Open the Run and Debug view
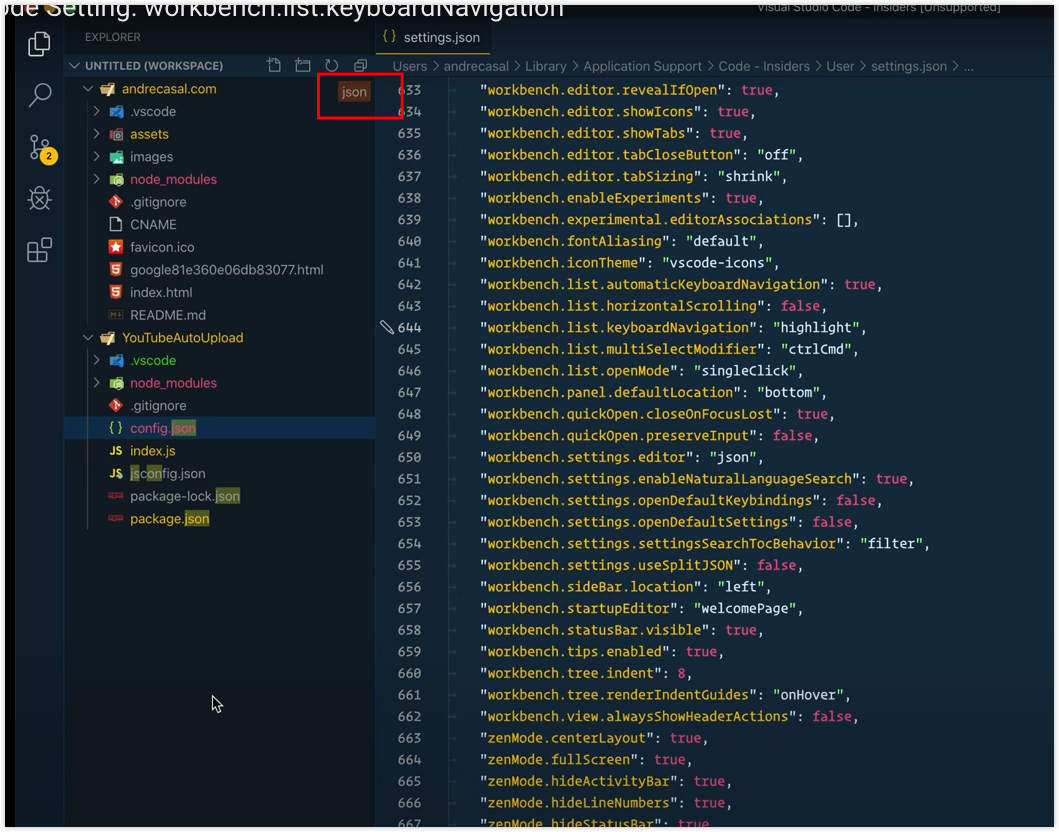The image size is (1059, 832). tap(40, 199)
